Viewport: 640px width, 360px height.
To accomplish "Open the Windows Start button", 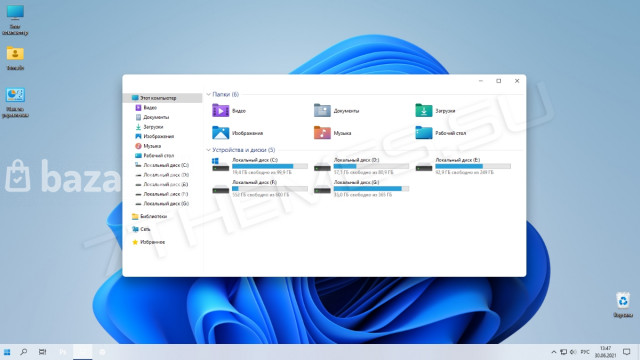I will [7, 352].
